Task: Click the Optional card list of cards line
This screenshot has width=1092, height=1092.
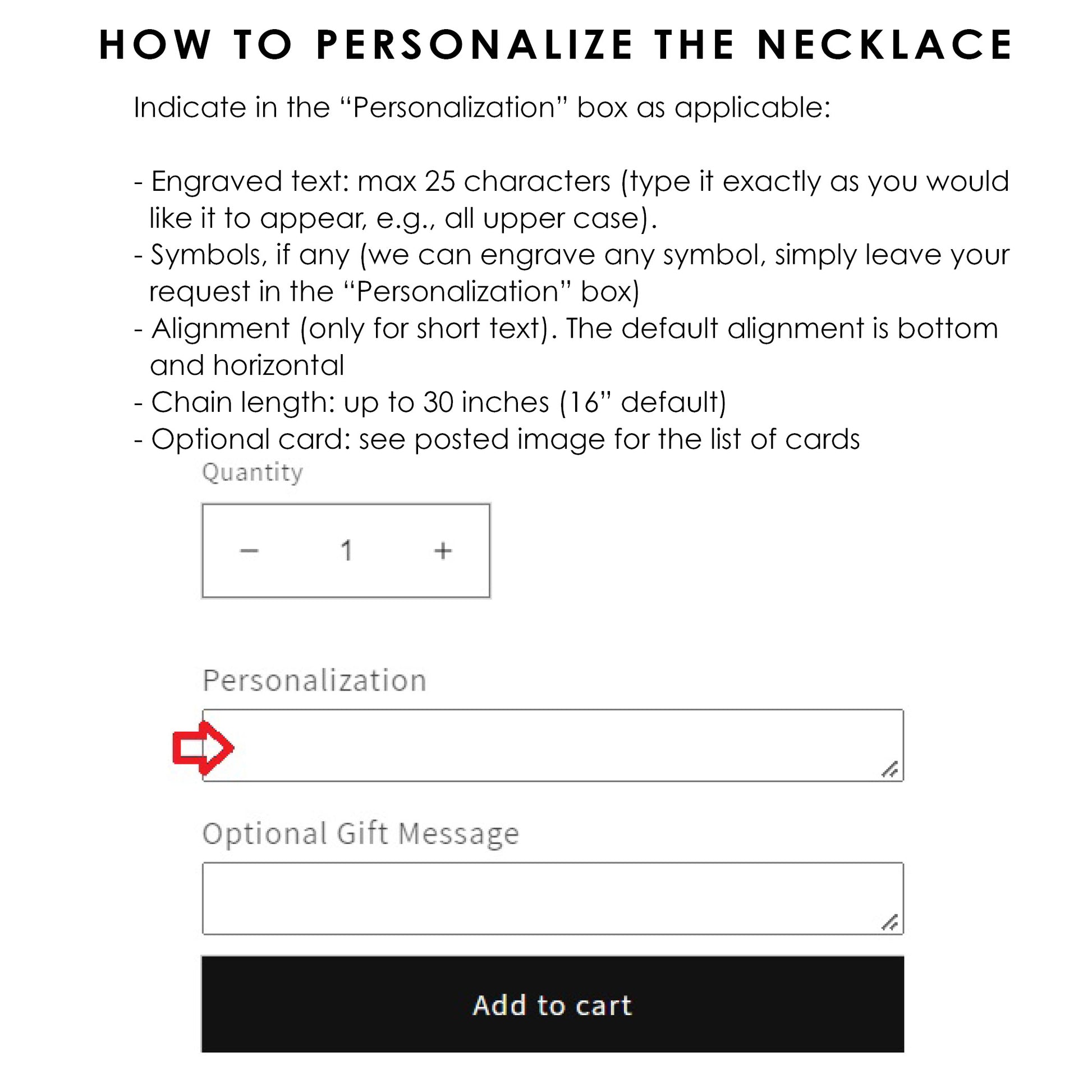Action: click(497, 439)
